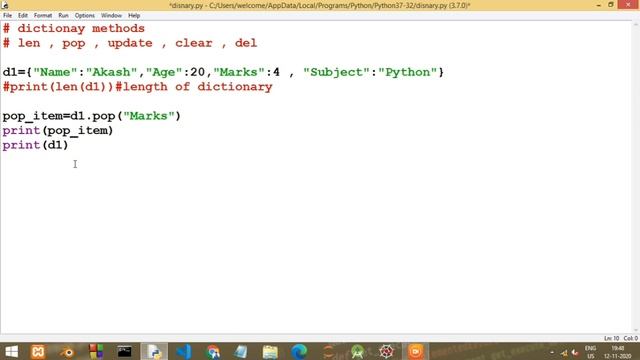640x360 pixels.
Task: Open the orange screen recorder taskbar icon
Action: [416, 351]
